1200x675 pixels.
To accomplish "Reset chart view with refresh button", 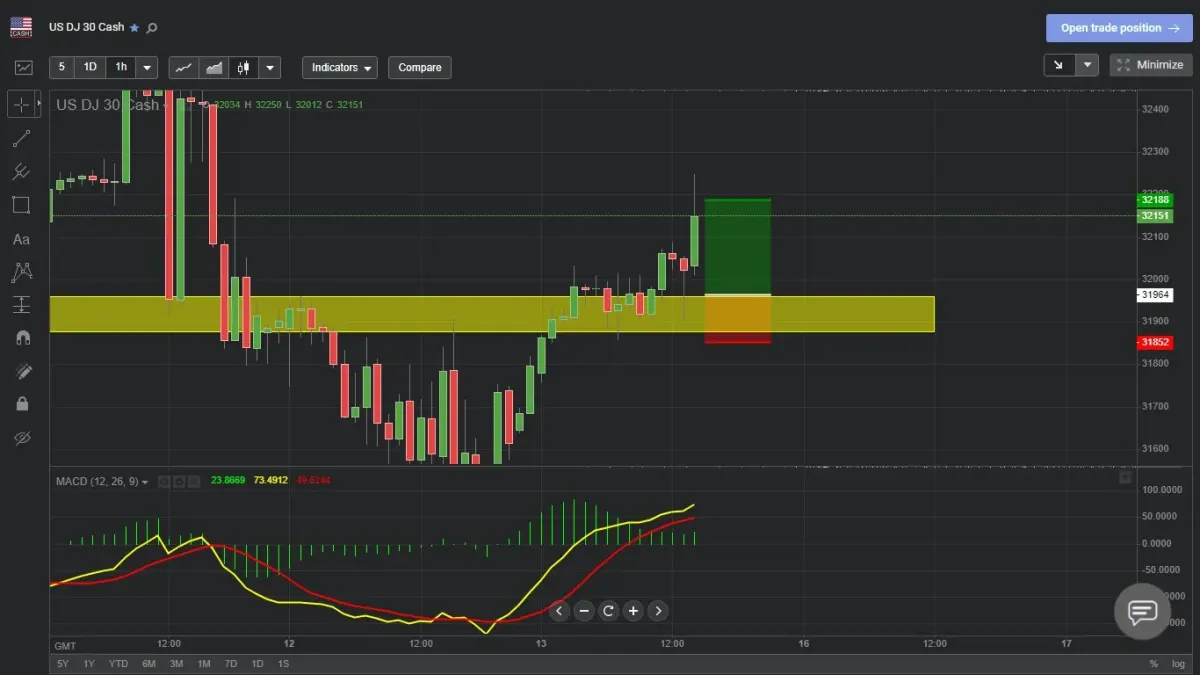I will pyautogui.click(x=608, y=611).
